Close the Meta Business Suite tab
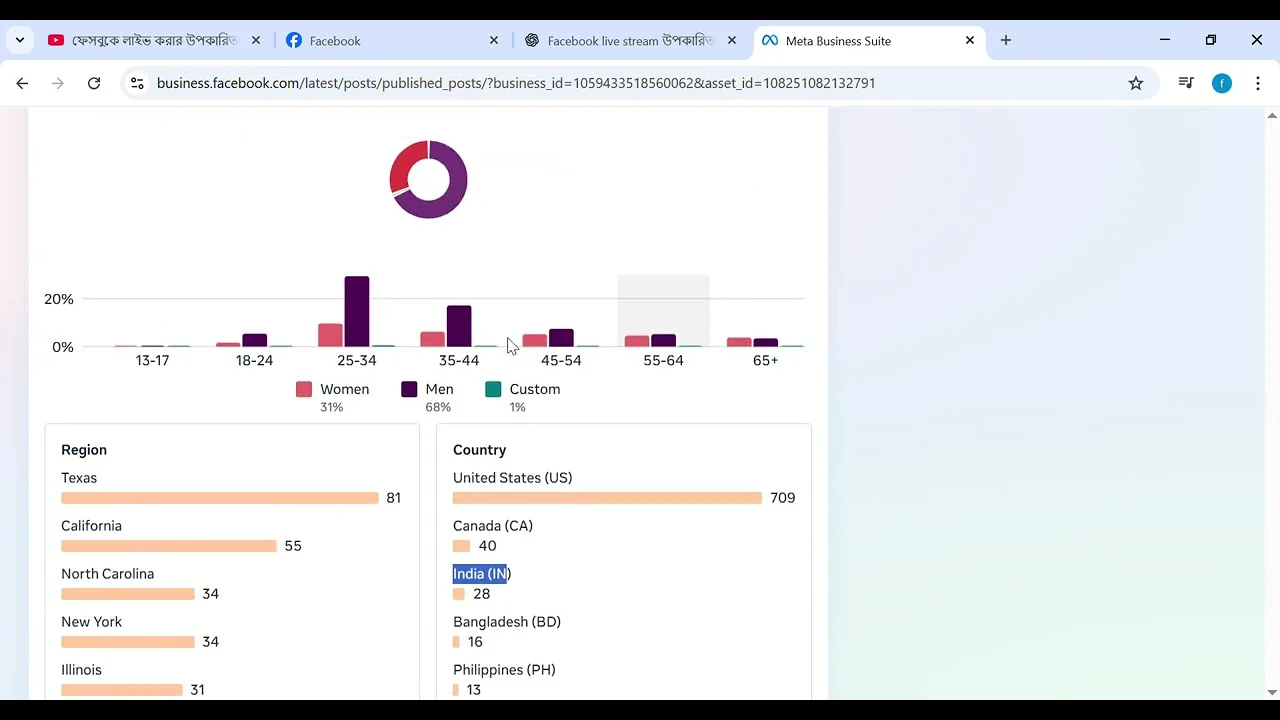The image size is (1280, 720). [969, 40]
